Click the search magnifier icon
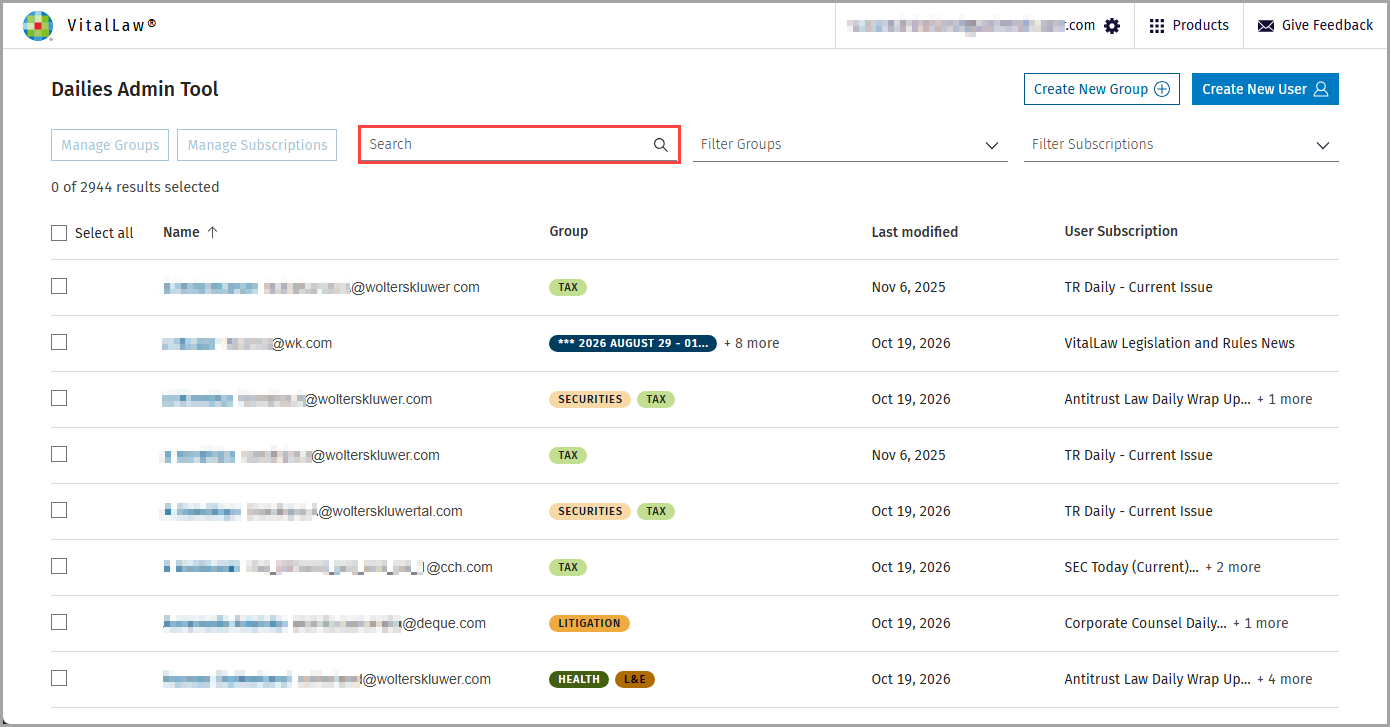The image size is (1390, 727). [x=660, y=145]
